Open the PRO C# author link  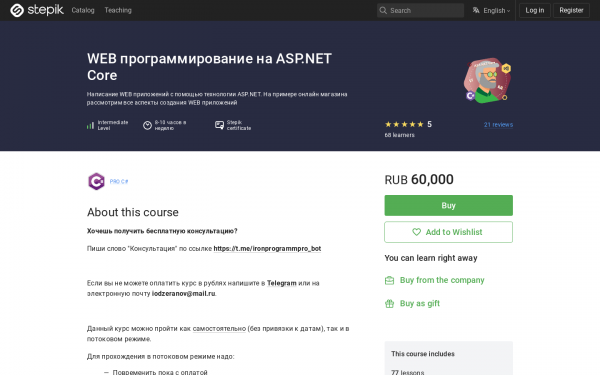point(119,181)
